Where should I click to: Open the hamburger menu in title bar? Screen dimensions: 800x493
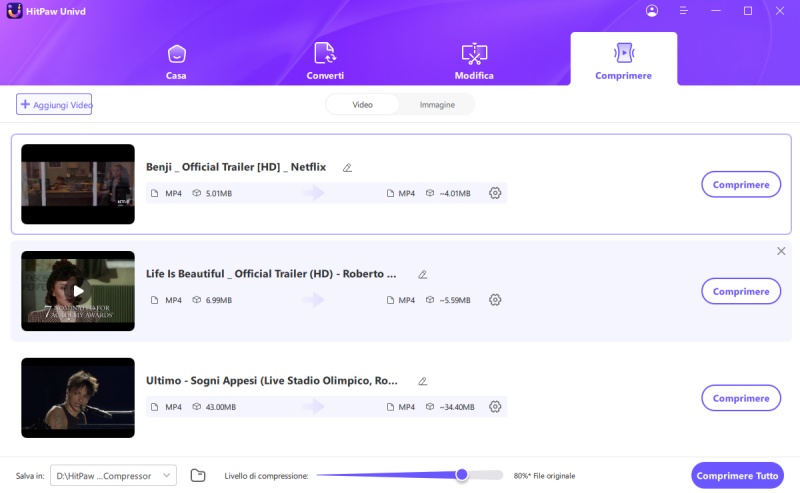[684, 11]
